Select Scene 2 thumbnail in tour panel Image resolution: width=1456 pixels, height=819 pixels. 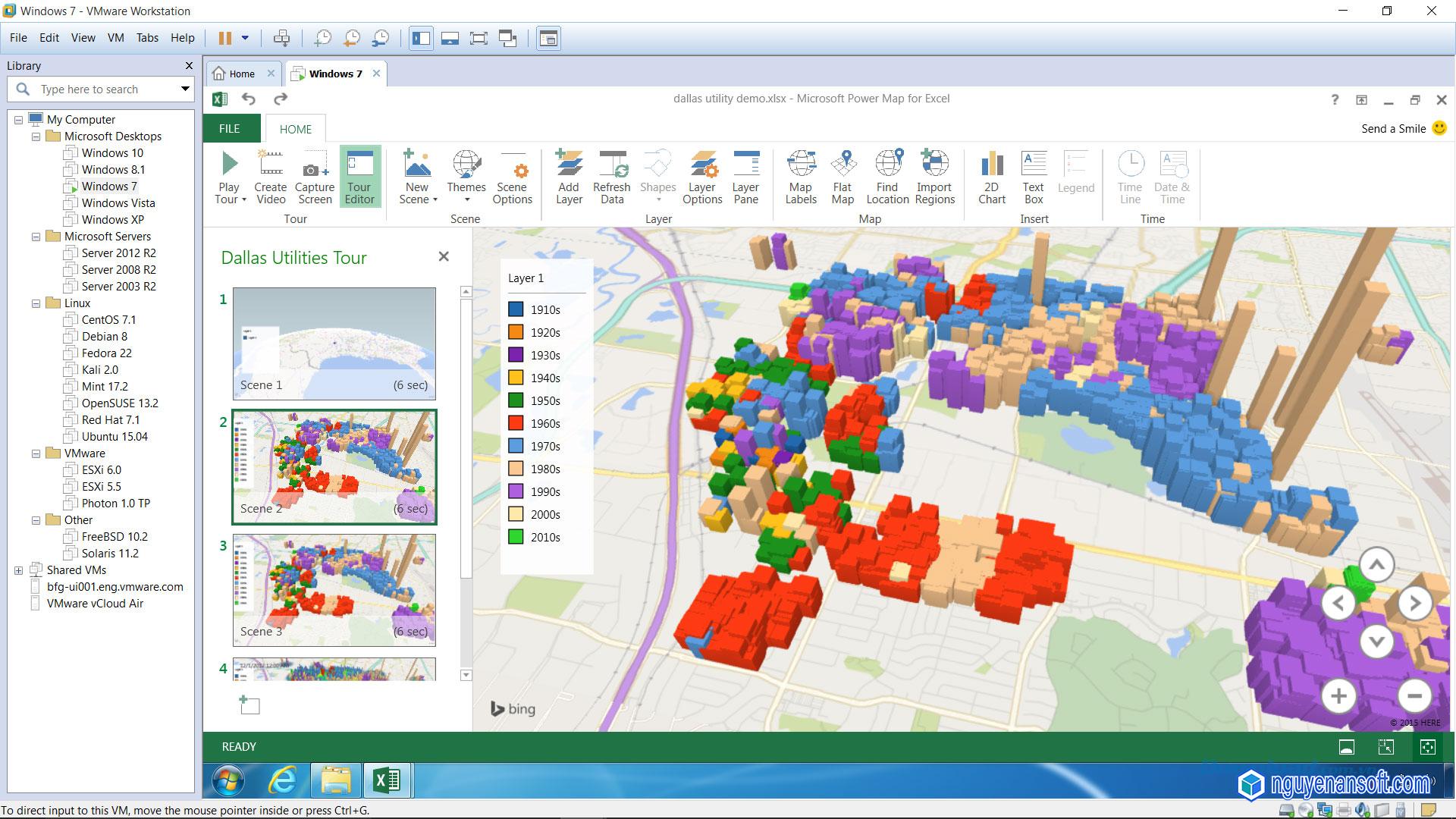334,465
